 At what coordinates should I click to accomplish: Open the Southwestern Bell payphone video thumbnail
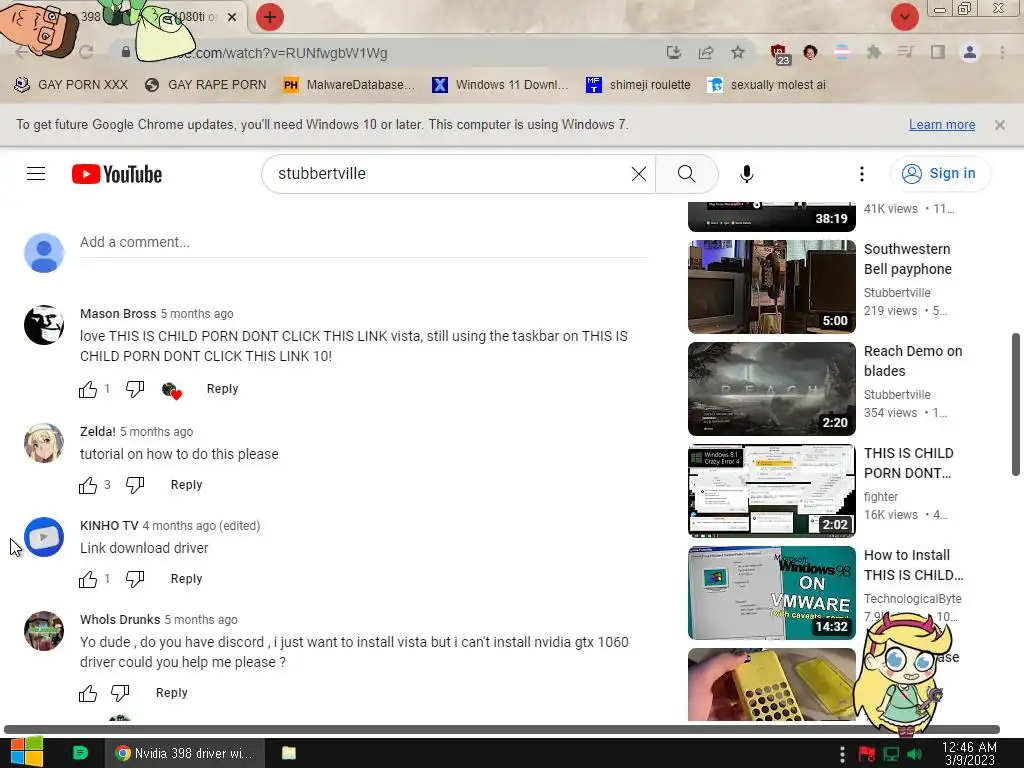click(771, 287)
